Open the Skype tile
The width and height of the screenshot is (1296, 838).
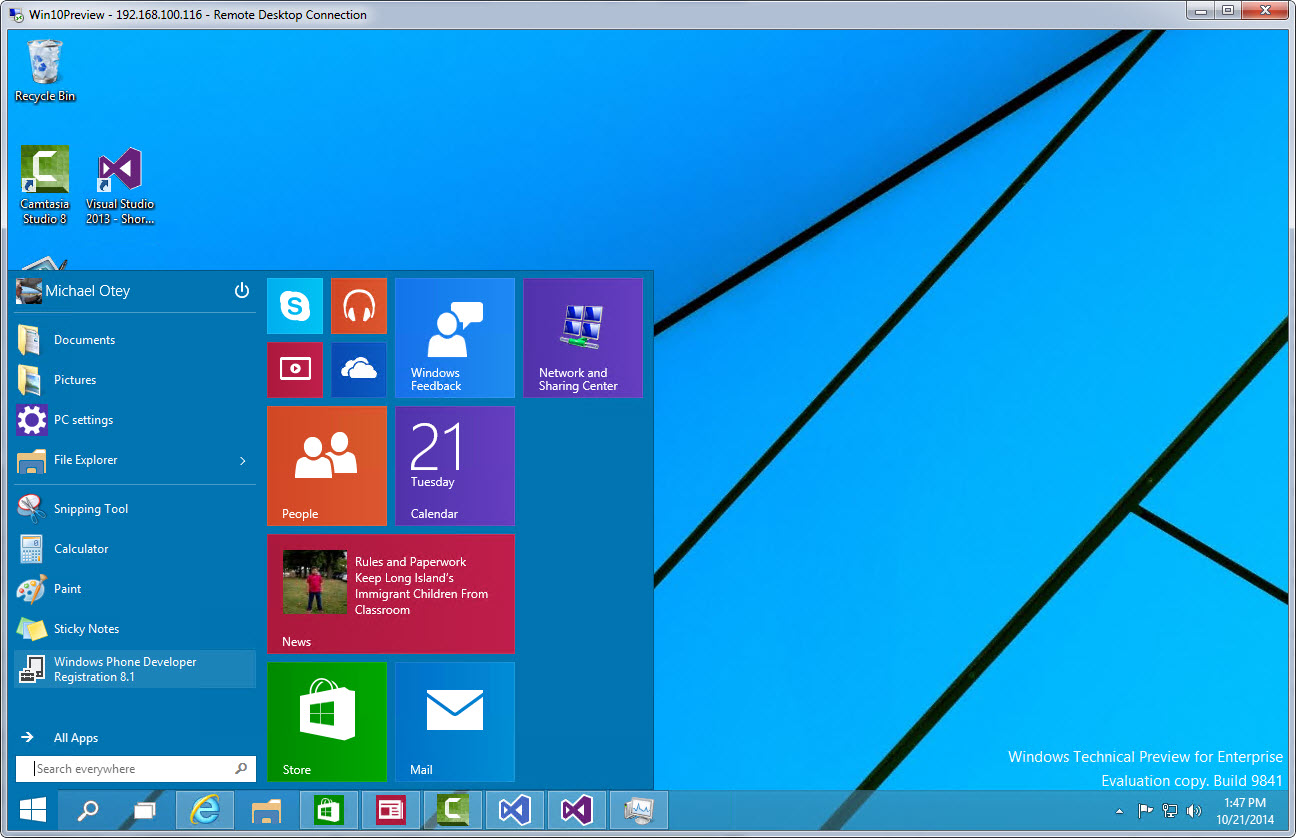coord(295,306)
